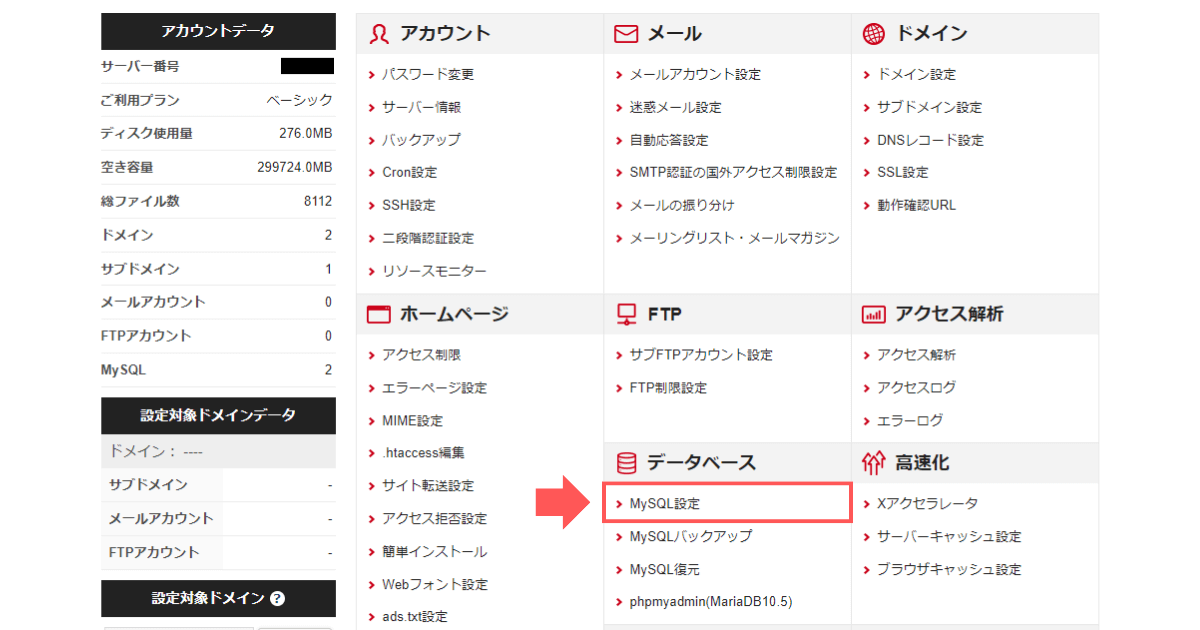
Task: Click the MySQL row in the account data sidebar
Action: tap(218, 369)
